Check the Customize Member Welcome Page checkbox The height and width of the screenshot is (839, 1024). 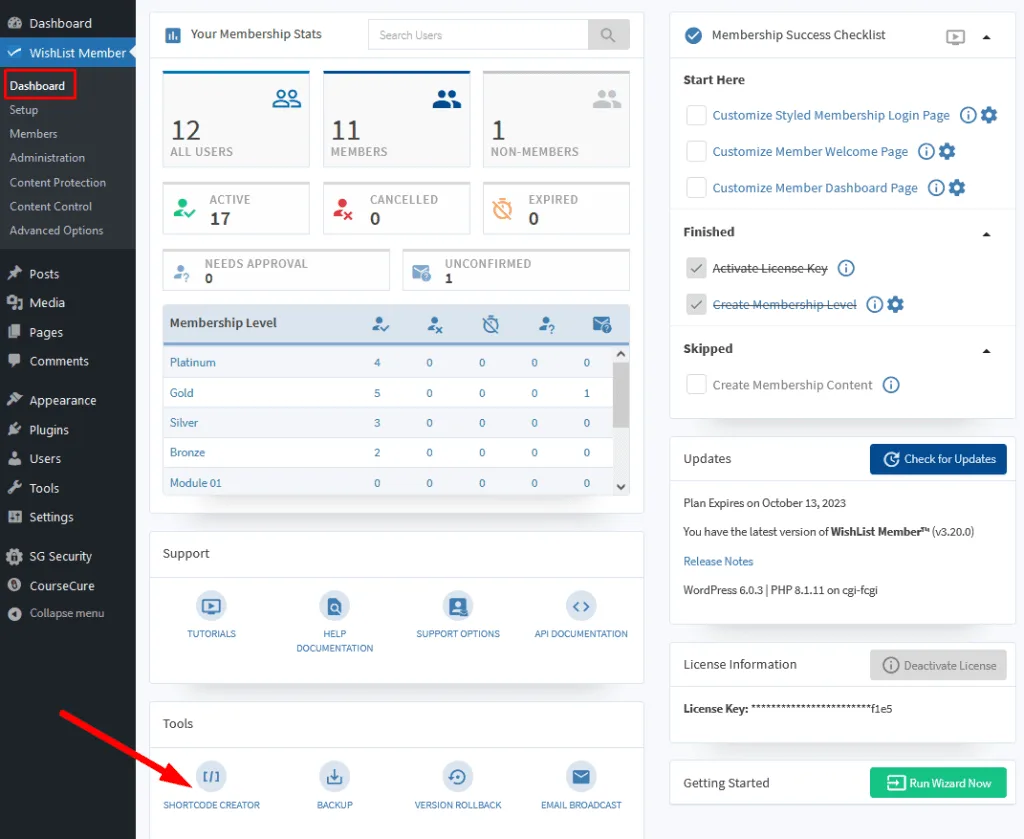pos(696,151)
